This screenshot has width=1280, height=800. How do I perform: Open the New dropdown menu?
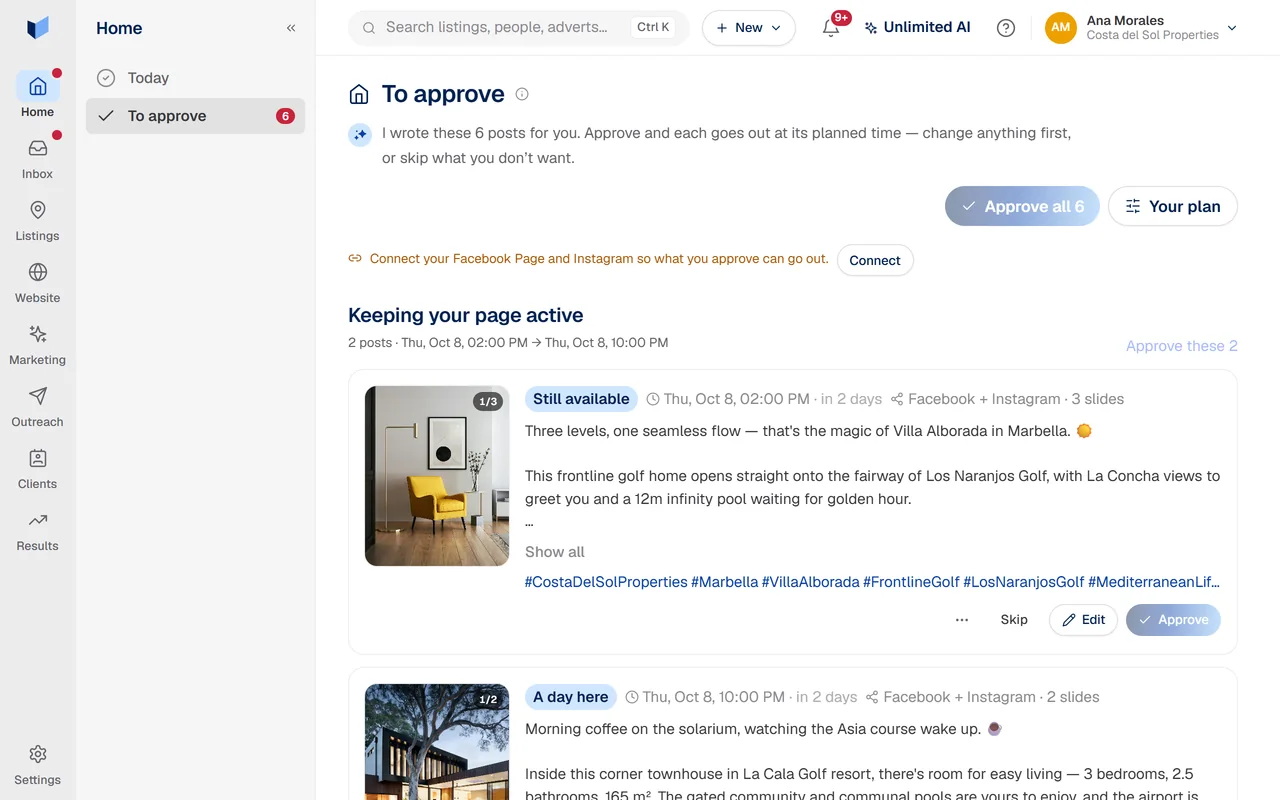point(749,28)
